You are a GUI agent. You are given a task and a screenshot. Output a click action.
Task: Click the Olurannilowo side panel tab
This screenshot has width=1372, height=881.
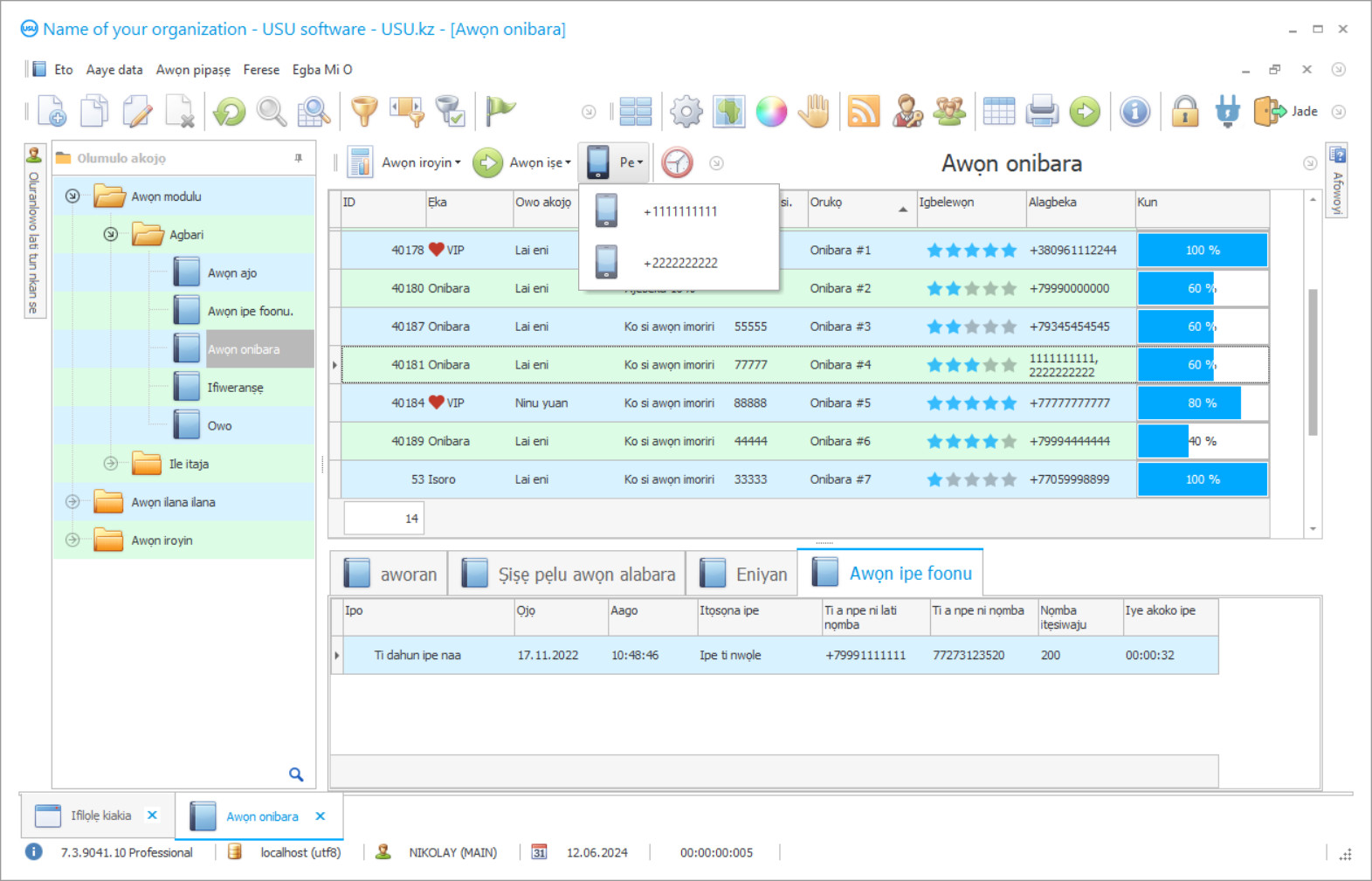34,232
